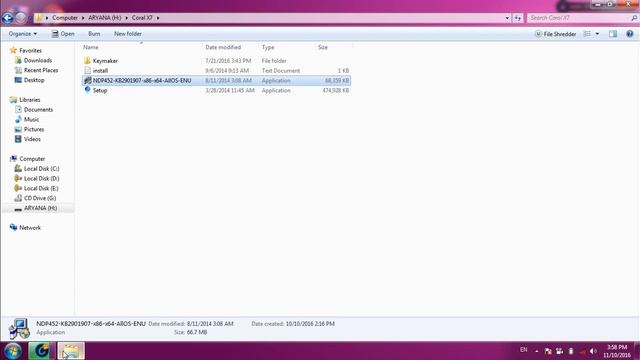The image size is (640, 360).
Task: Click the Action Center flag icon
Action: click(548, 351)
